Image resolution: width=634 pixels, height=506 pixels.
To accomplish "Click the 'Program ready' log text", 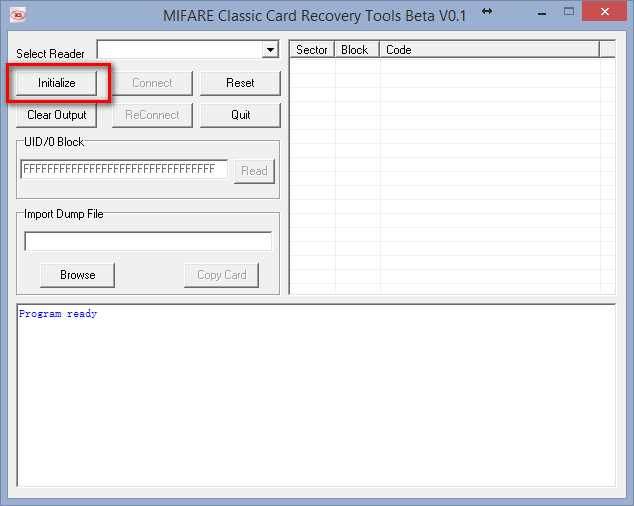I will [x=58, y=313].
